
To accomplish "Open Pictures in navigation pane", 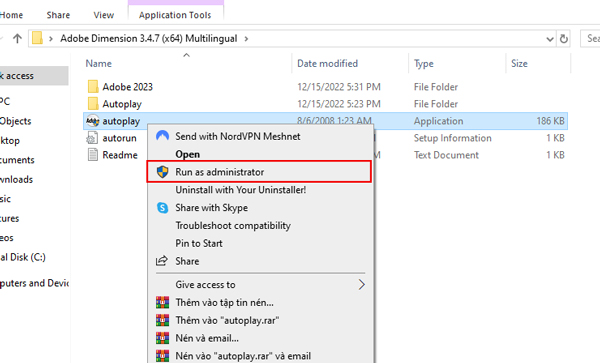I will pyautogui.click(x=10, y=218).
